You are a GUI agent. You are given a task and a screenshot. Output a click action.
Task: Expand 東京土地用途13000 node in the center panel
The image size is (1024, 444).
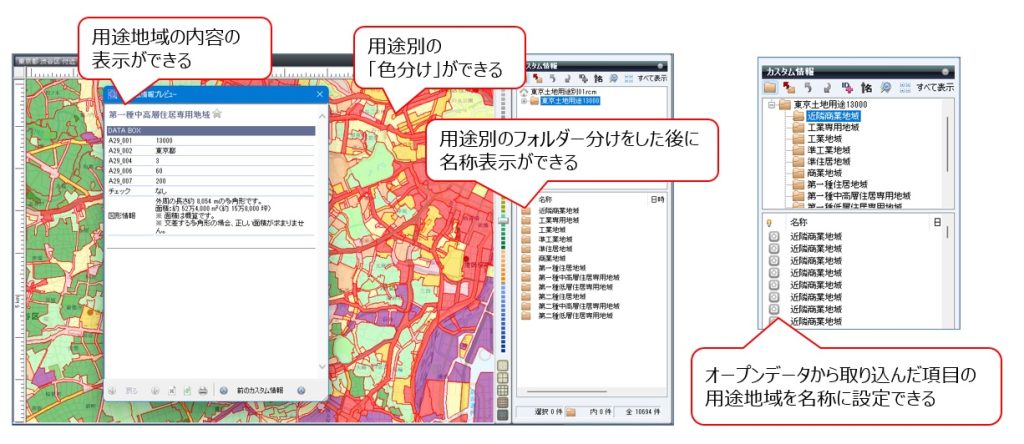[x=524, y=101]
